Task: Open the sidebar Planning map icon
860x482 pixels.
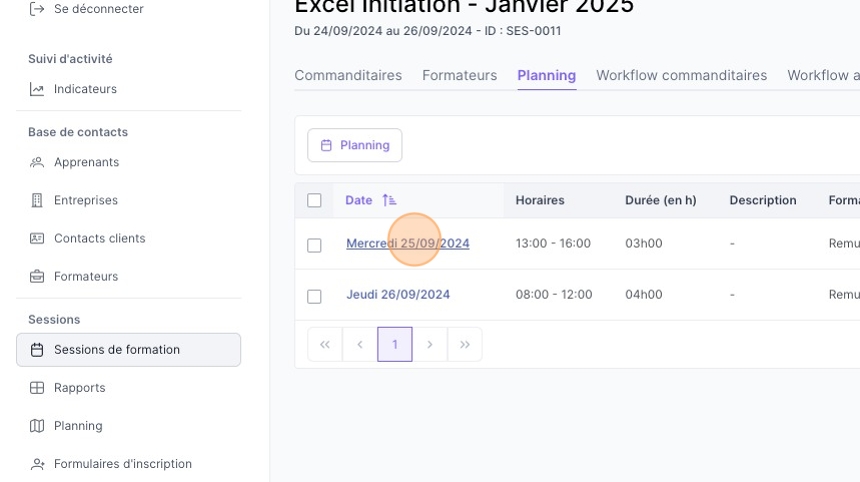Action: tap(37, 426)
